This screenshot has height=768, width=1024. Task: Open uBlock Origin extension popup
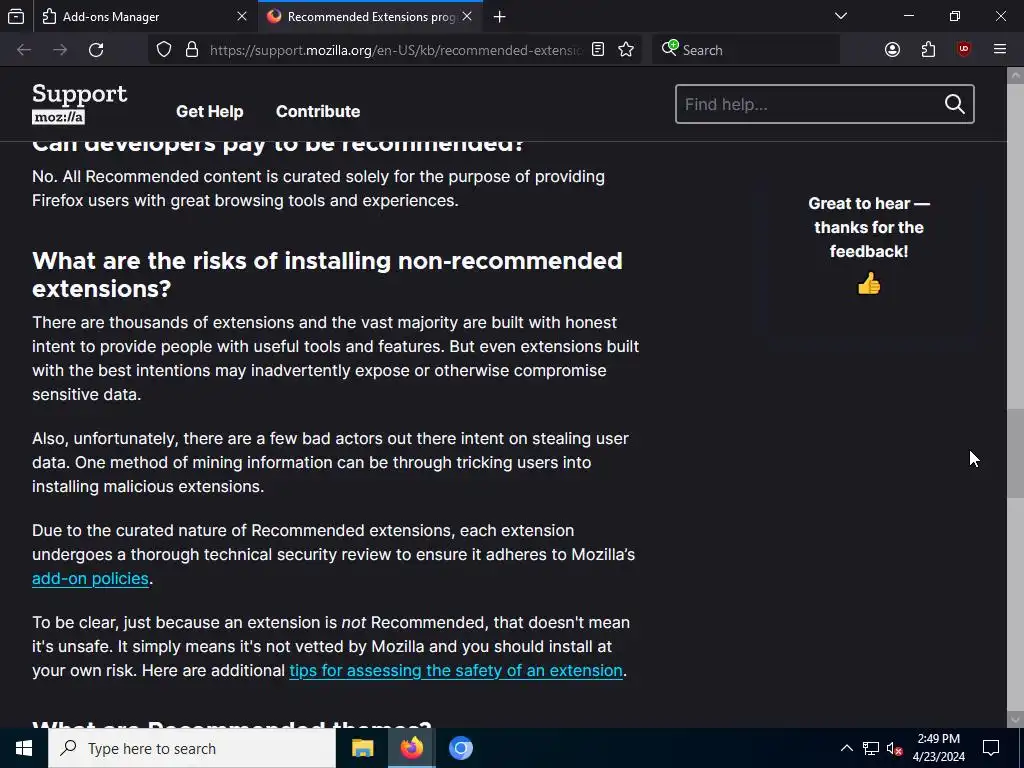pos(964,50)
